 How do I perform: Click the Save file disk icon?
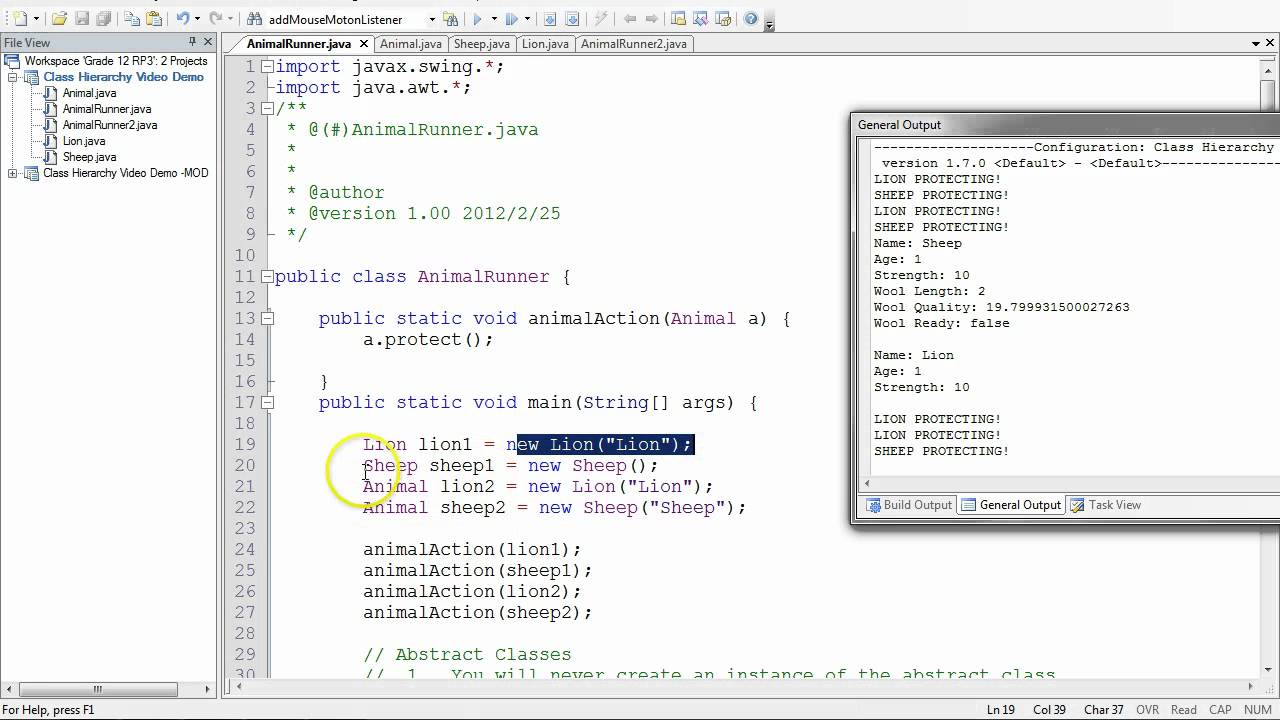tap(82, 19)
